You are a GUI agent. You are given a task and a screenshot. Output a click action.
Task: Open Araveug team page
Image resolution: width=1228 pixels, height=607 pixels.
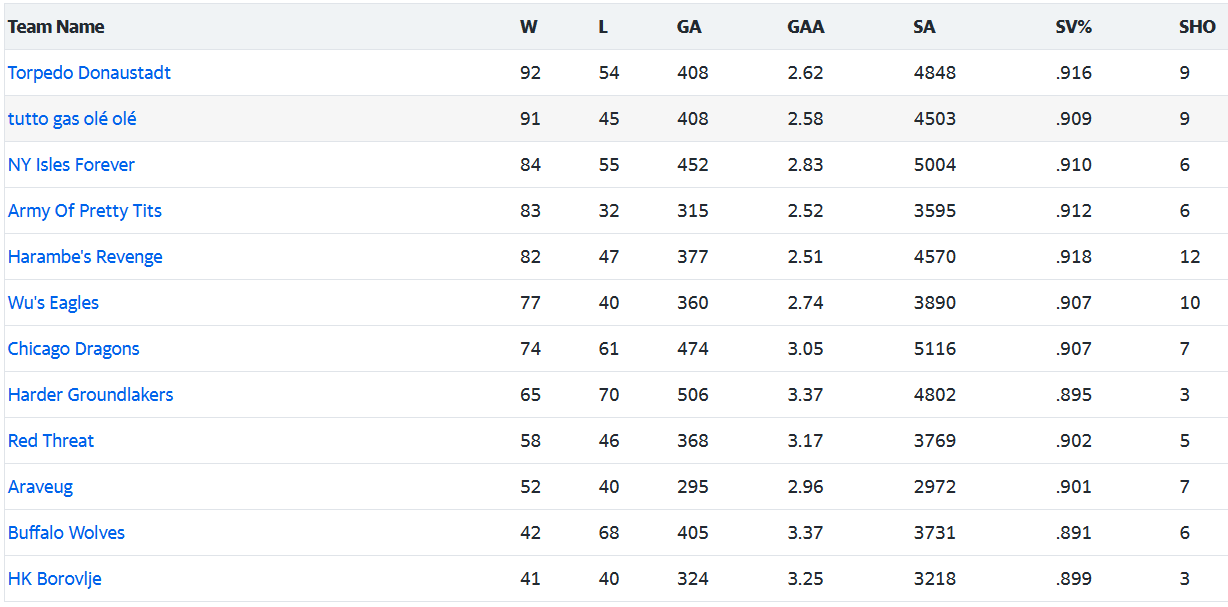point(40,487)
